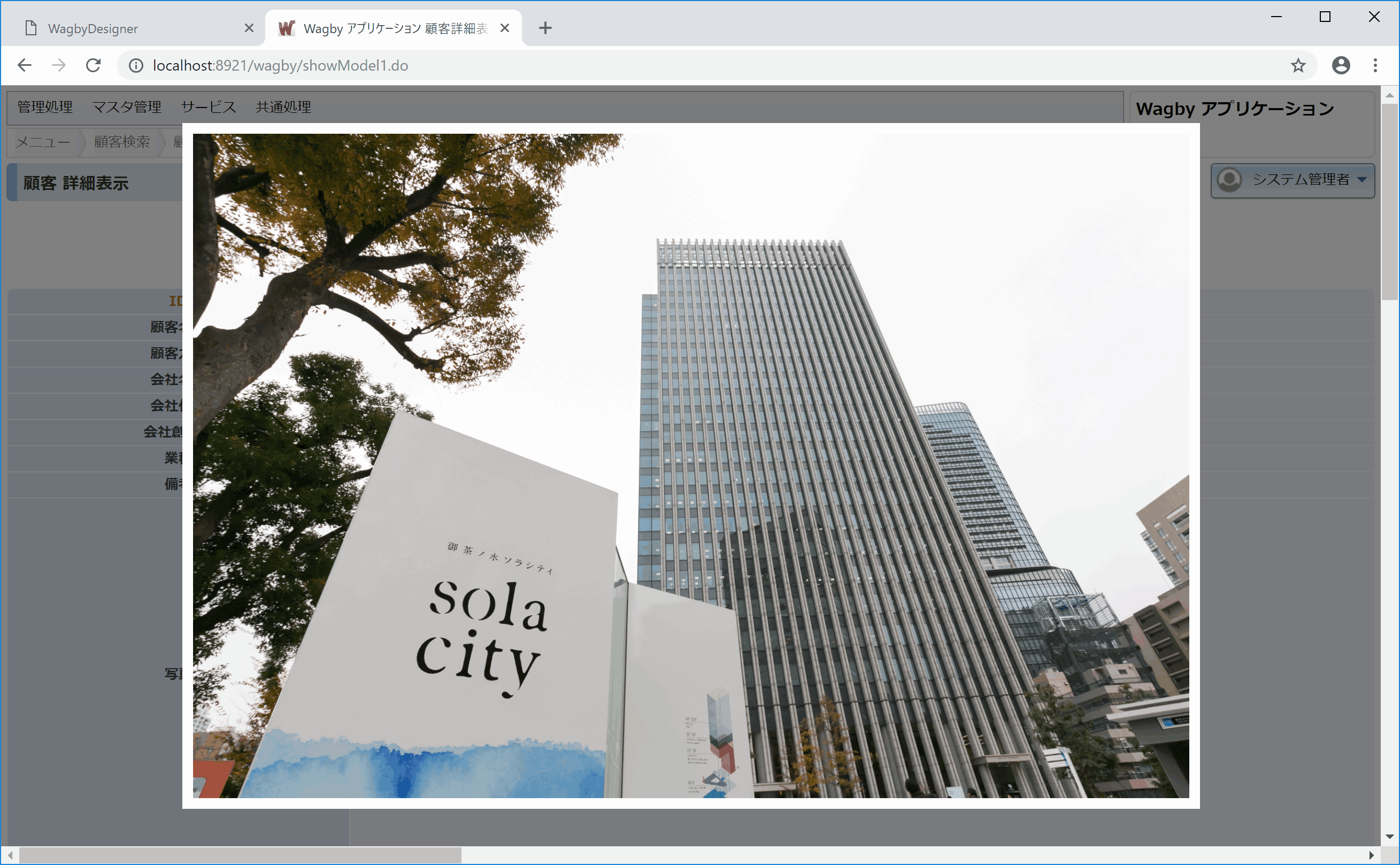Maximize the browser window
Viewport: 1400px width, 865px height.
point(1325,17)
